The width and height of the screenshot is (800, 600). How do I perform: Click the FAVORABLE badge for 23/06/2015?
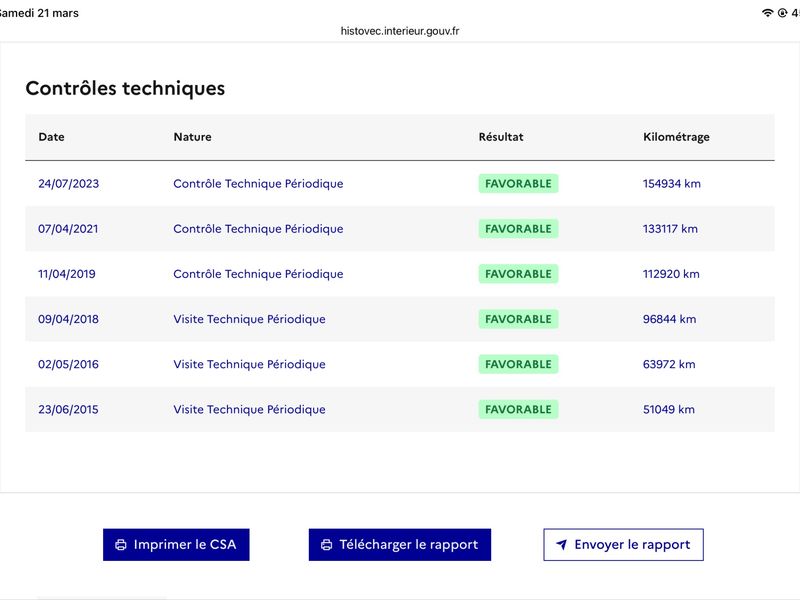click(518, 409)
